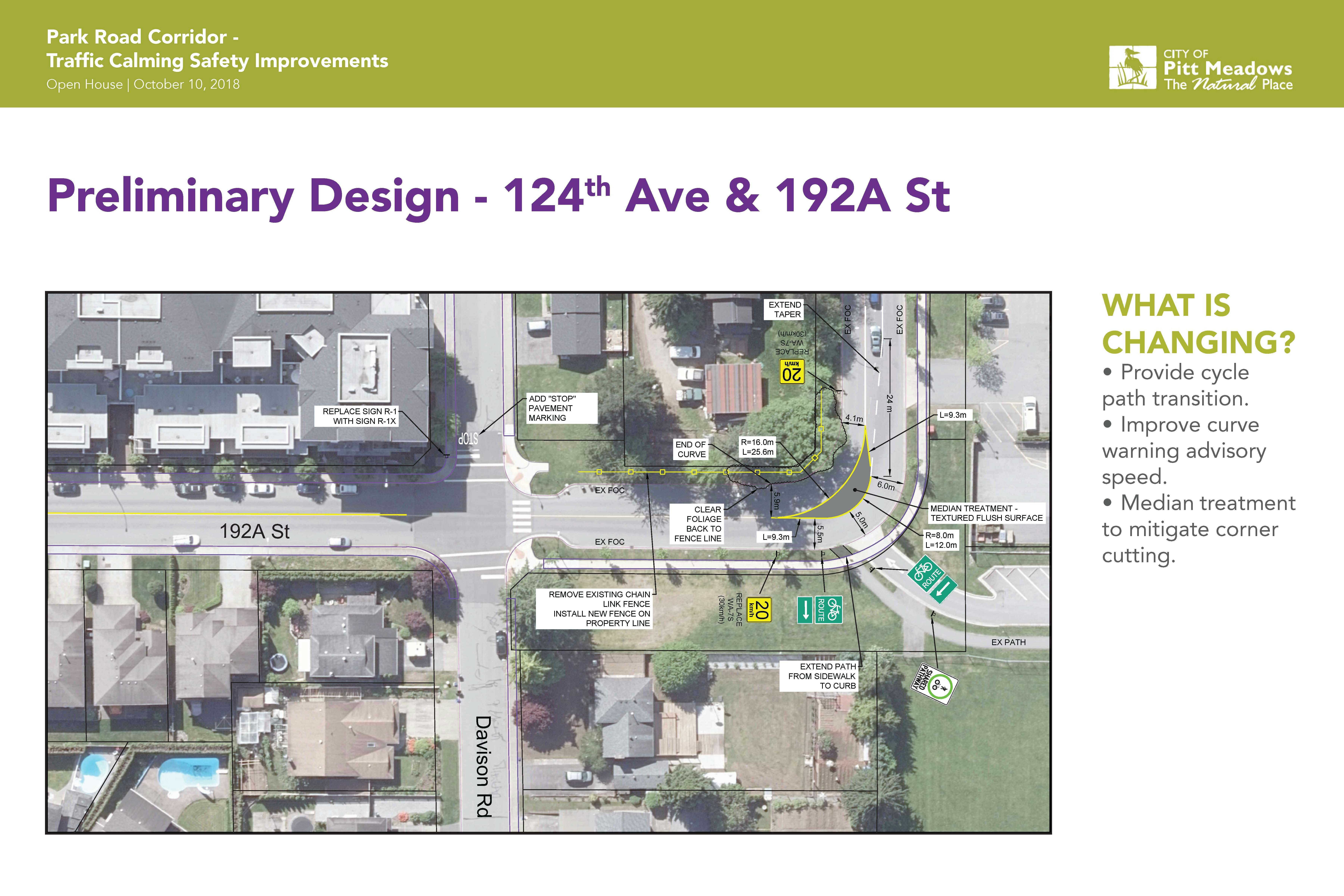1344x896 pixels.
Task: Click the upper yellow 20 km/h sign
Action: (x=792, y=371)
